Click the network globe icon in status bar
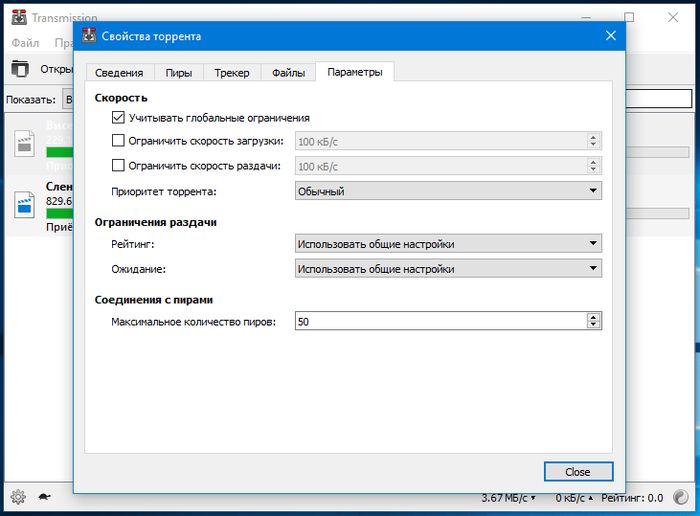The image size is (700, 516). point(682,497)
